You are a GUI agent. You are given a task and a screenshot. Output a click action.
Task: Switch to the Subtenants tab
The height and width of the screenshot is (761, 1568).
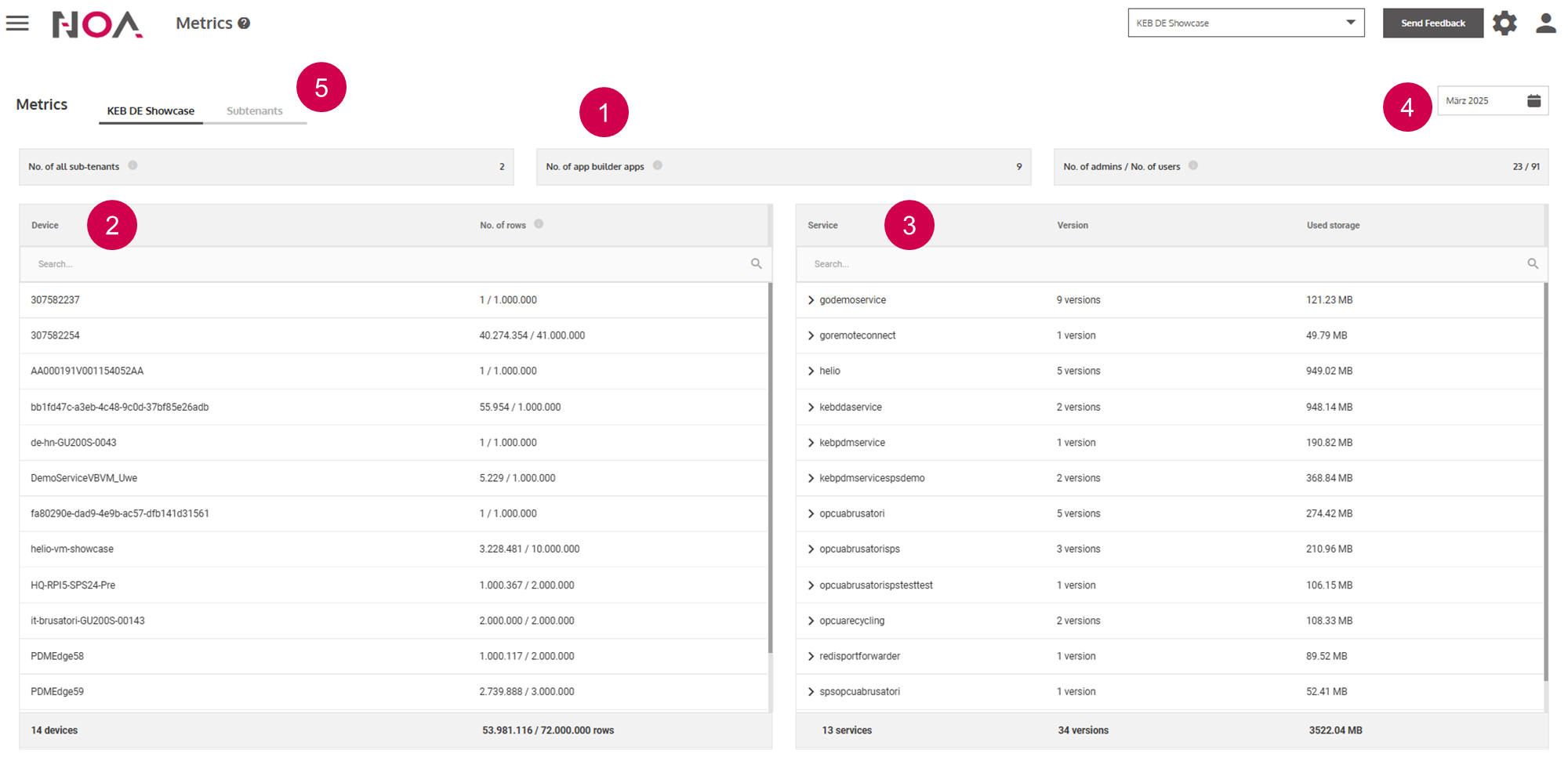[254, 111]
